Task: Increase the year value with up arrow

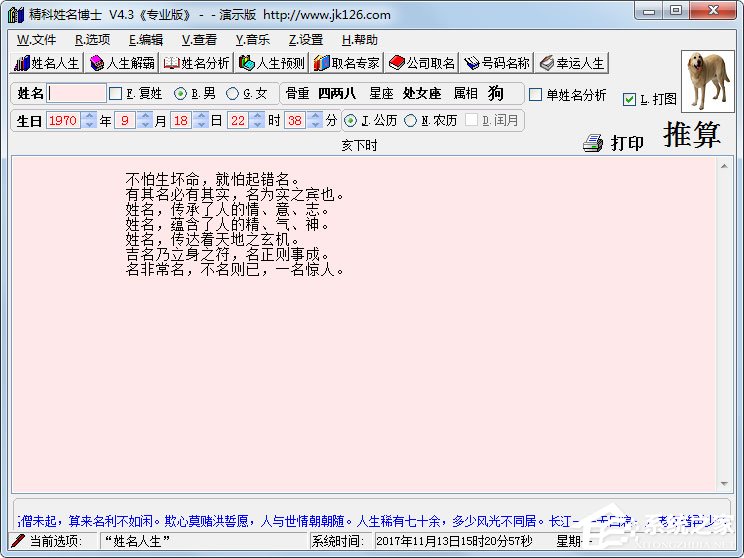Action: (x=89, y=116)
